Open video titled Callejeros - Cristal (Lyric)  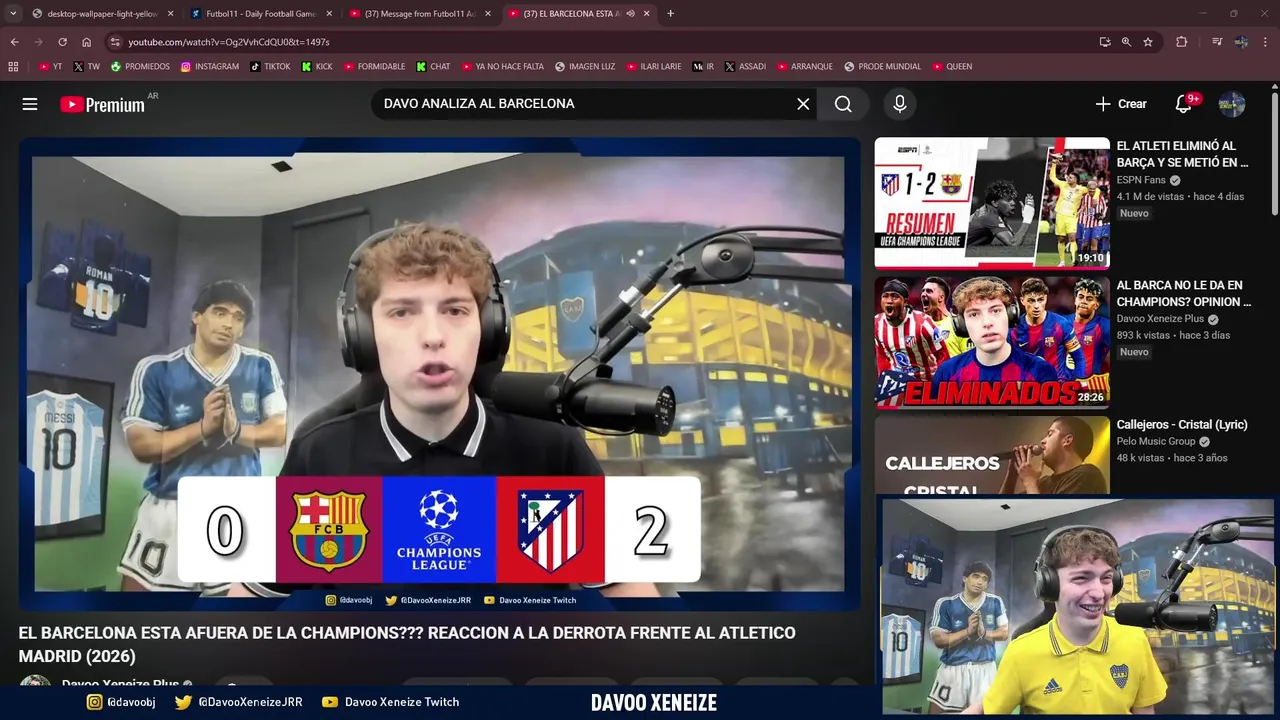1182,425
